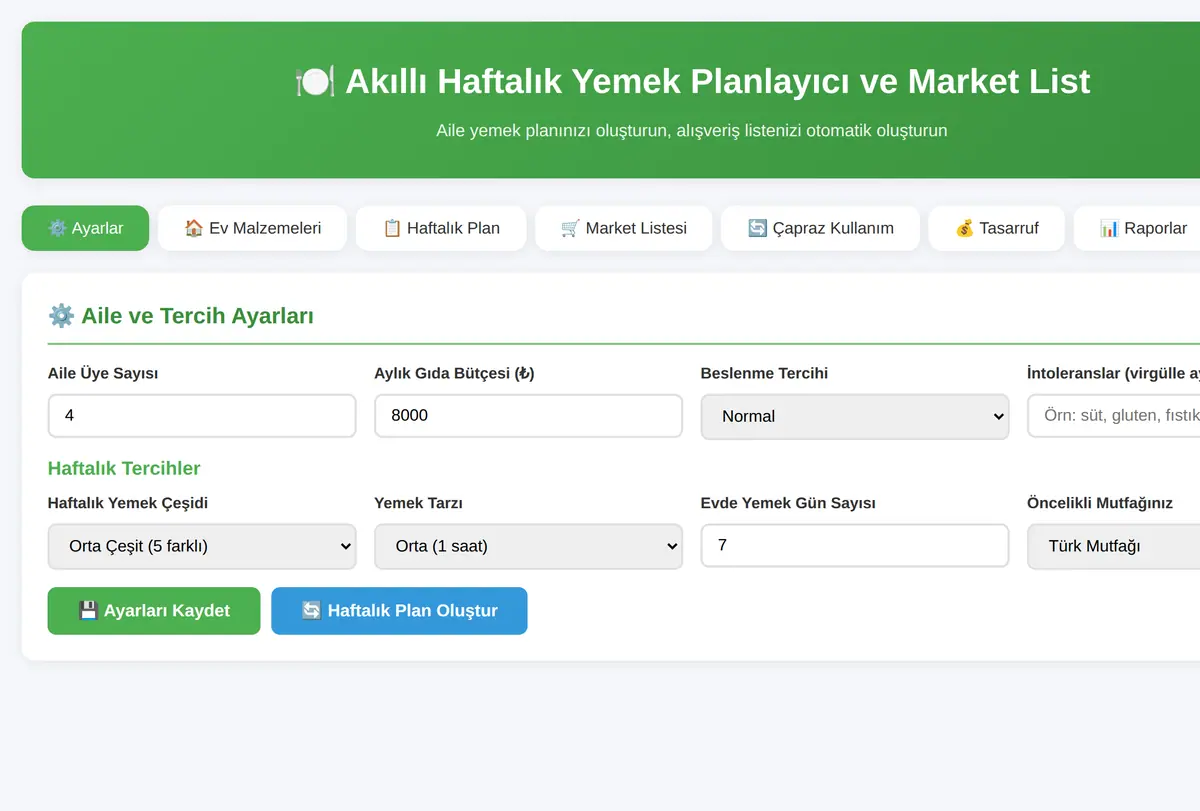Open the Haftalık Plan tab
The width and height of the screenshot is (1200, 811).
point(441,228)
